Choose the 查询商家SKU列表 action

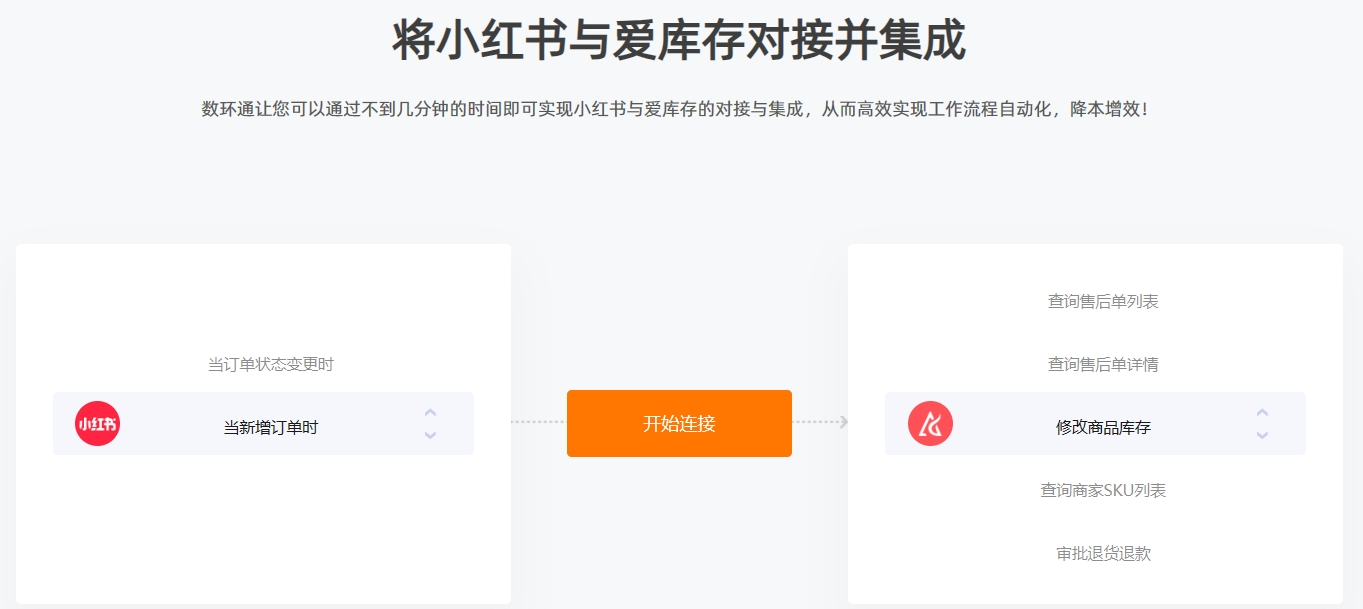pyautogui.click(x=1103, y=490)
